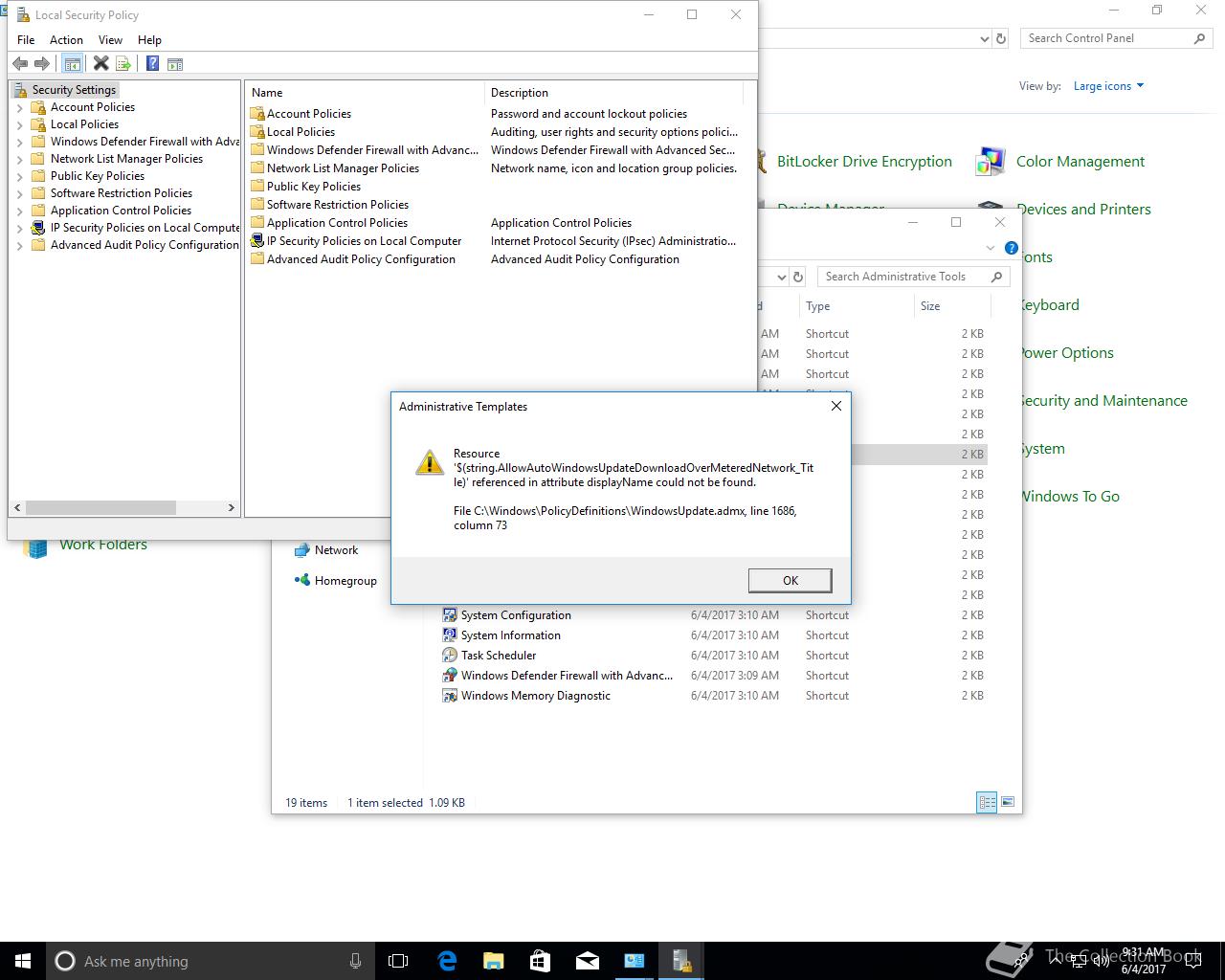The width and height of the screenshot is (1225, 980).
Task: Close the Administrative Templates error dialog
Action: [x=835, y=407]
